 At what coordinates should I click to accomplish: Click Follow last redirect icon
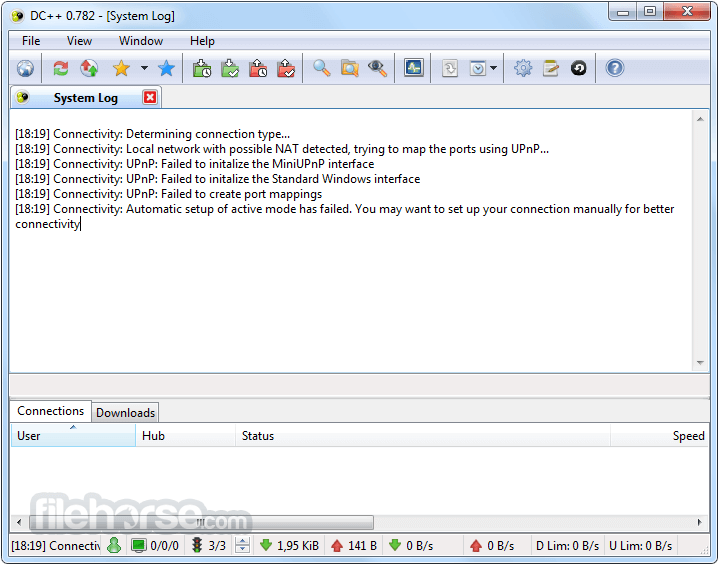[x=89, y=69]
